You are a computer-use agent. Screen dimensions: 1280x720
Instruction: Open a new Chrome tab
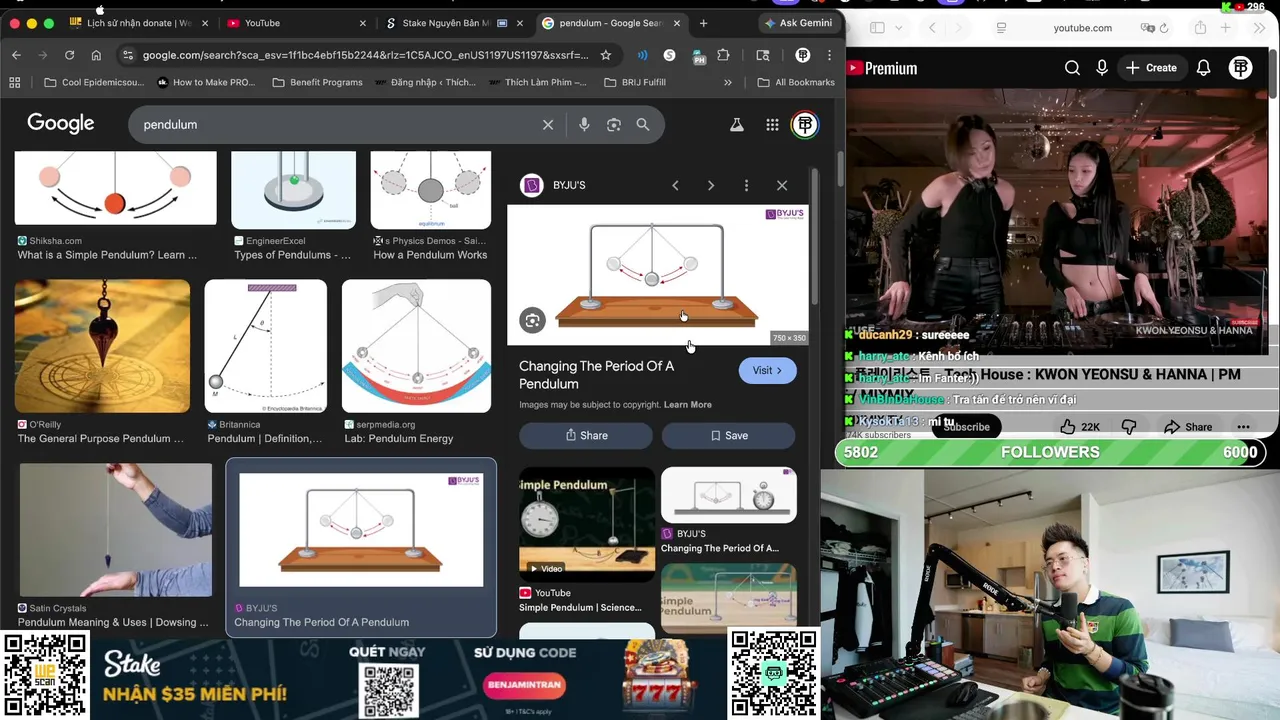703,23
